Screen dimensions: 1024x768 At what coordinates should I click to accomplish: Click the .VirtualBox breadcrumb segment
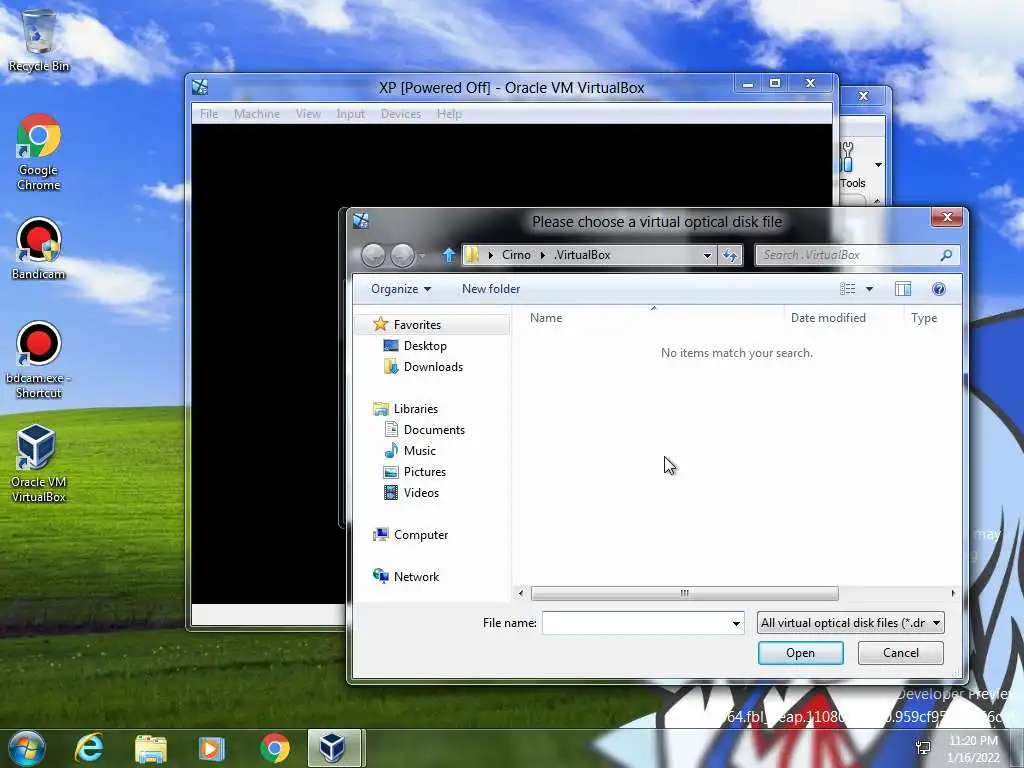point(582,255)
